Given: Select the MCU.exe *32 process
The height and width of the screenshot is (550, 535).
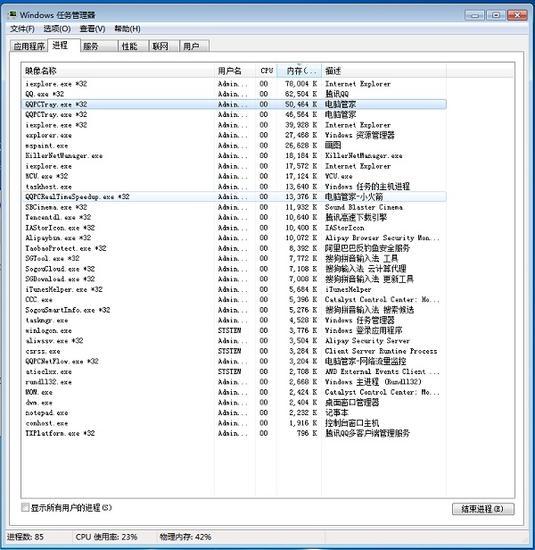Looking at the screenshot, I should (x=234, y=176).
